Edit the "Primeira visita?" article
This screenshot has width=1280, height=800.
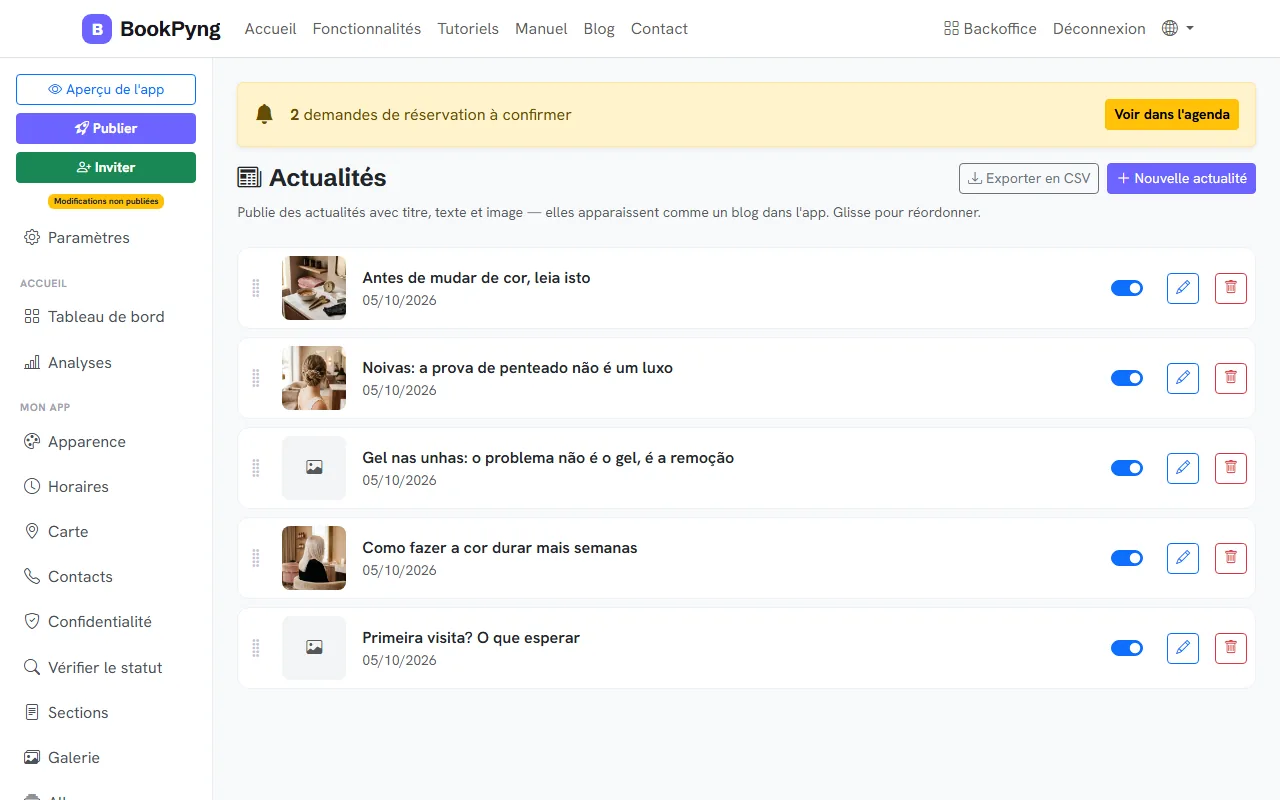[1183, 648]
